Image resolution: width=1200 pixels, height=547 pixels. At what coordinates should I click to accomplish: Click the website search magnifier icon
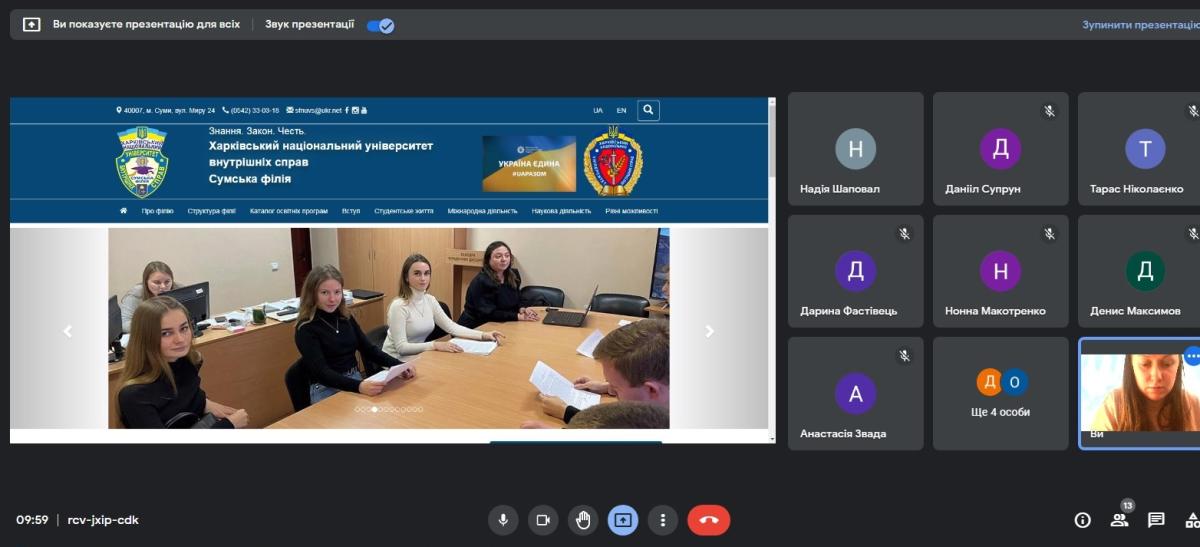click(648, 110)
